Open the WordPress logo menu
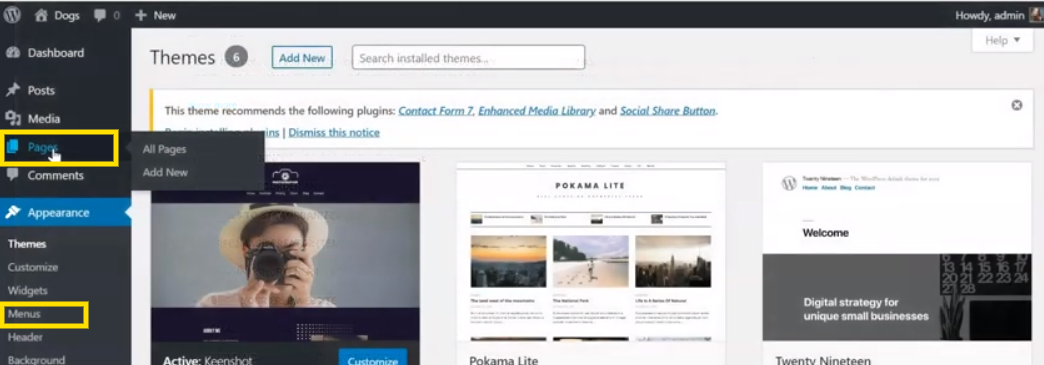The width and height of the screenshot is (1044, 365). 12,15
